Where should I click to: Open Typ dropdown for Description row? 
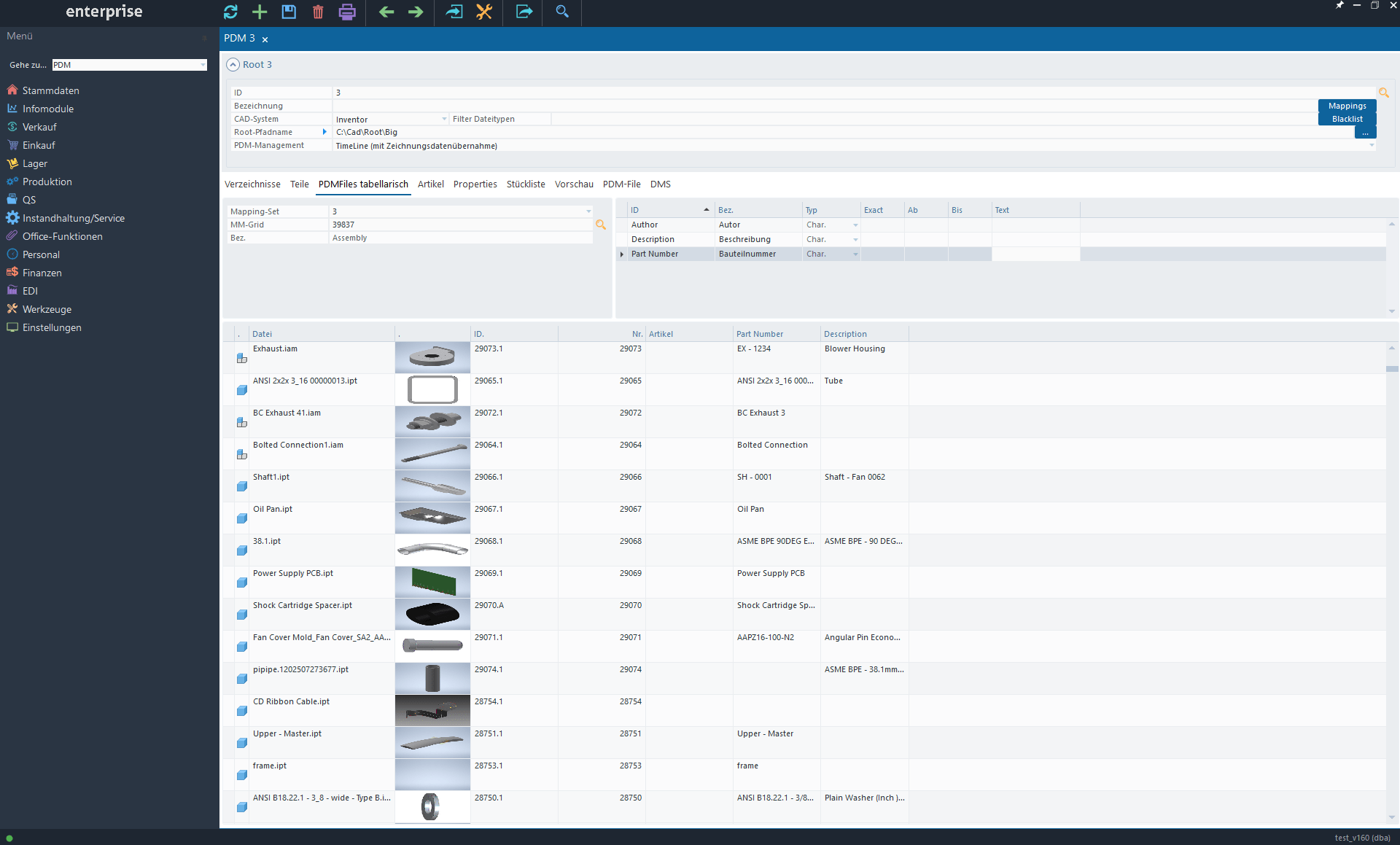(x=855, y=239)
